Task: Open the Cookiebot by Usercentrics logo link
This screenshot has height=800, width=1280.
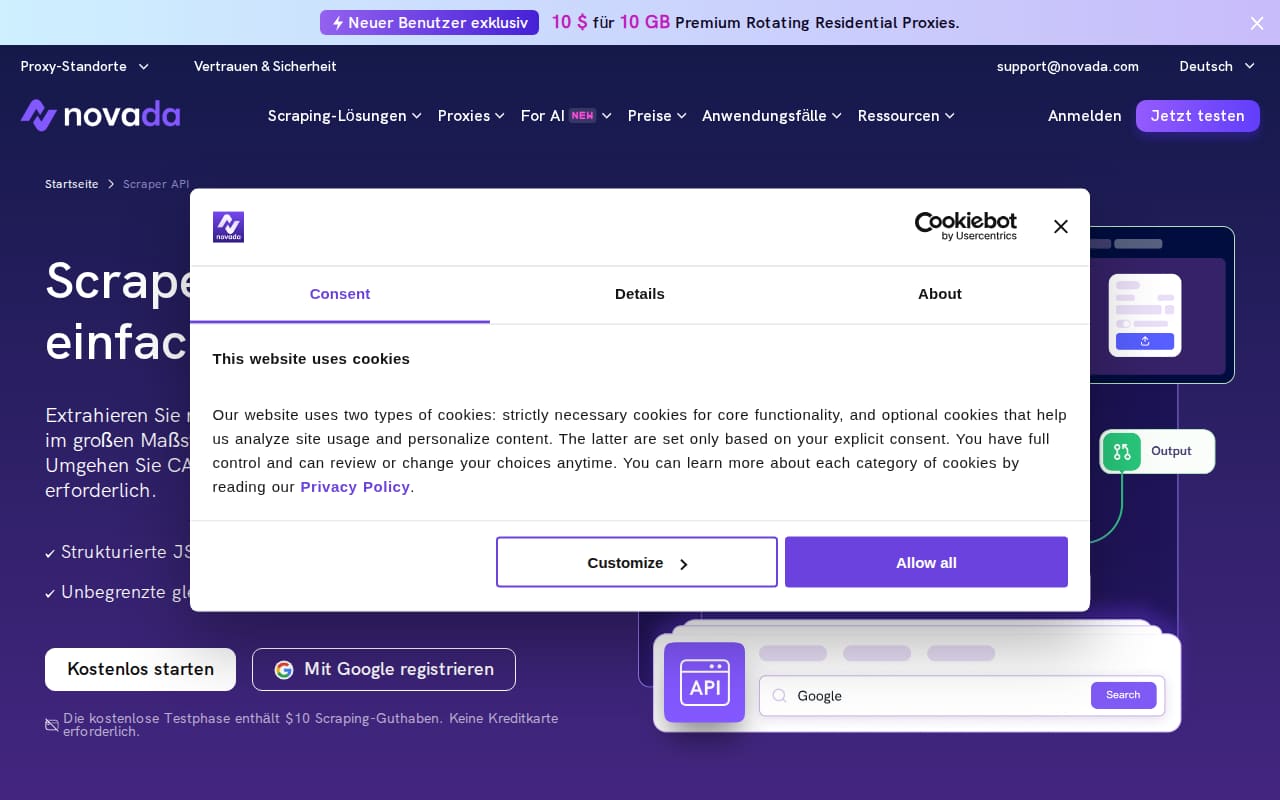Action: (x=966, y=226)
